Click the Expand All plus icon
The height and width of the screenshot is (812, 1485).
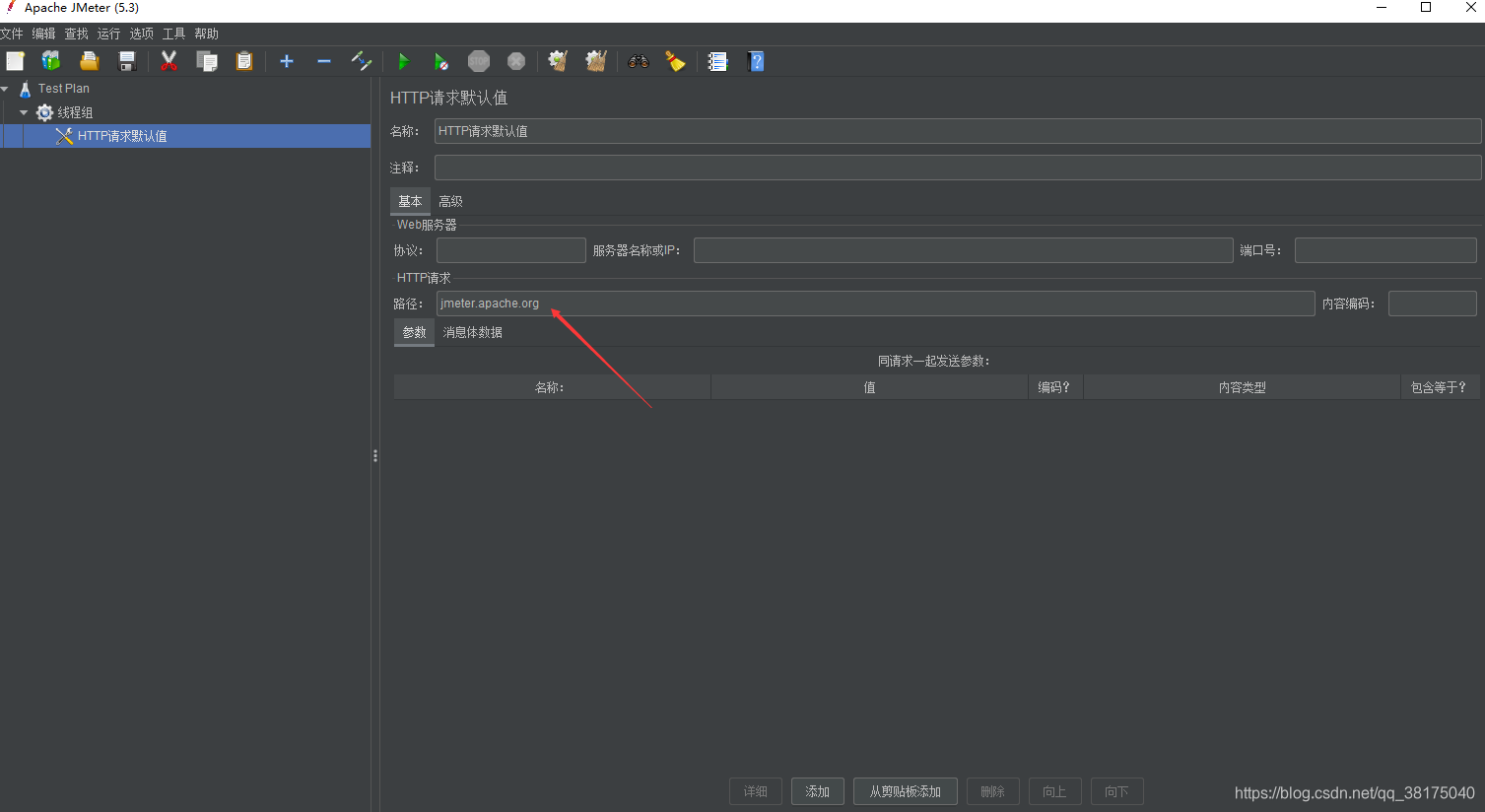pos(287,61)
